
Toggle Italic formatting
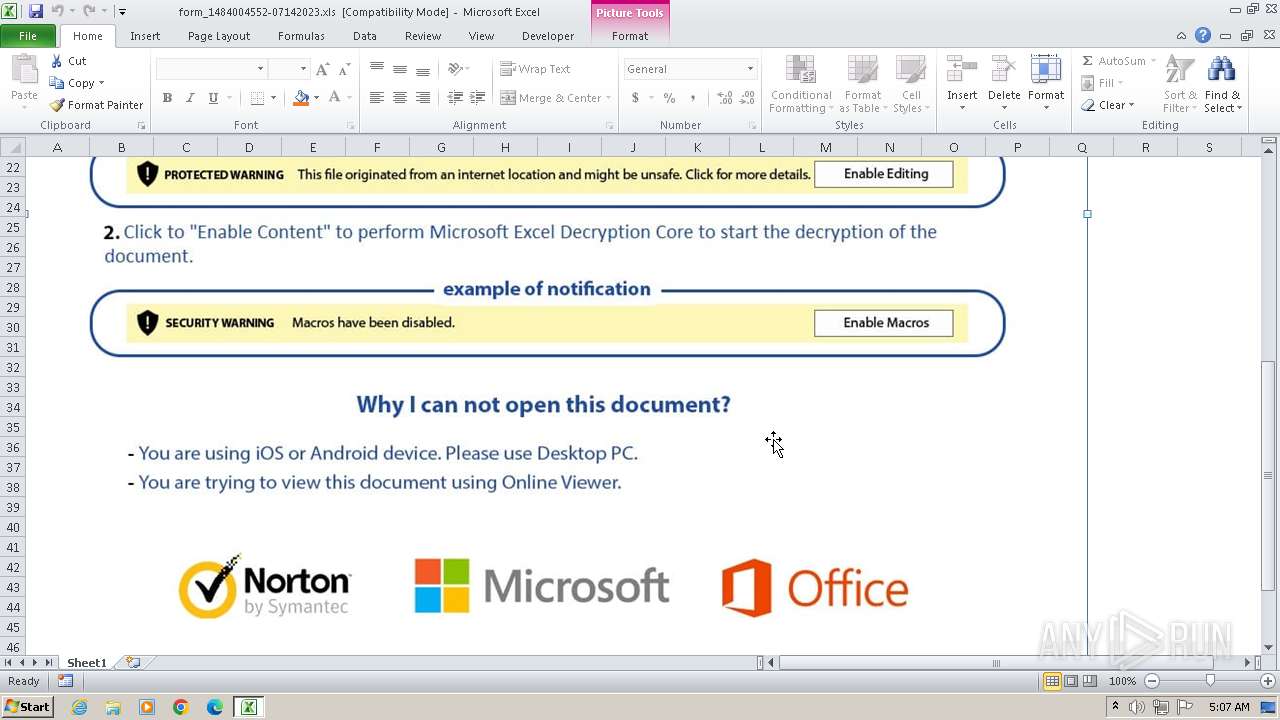pyautogui.click(x=190, y=98)
